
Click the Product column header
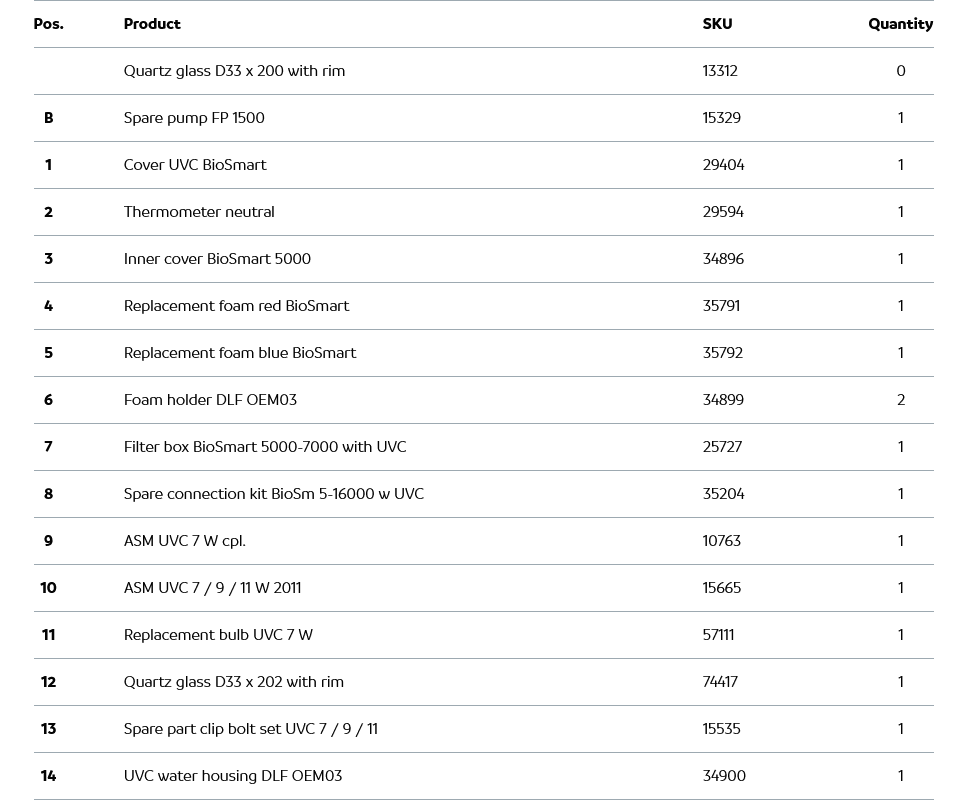[152, 24]
